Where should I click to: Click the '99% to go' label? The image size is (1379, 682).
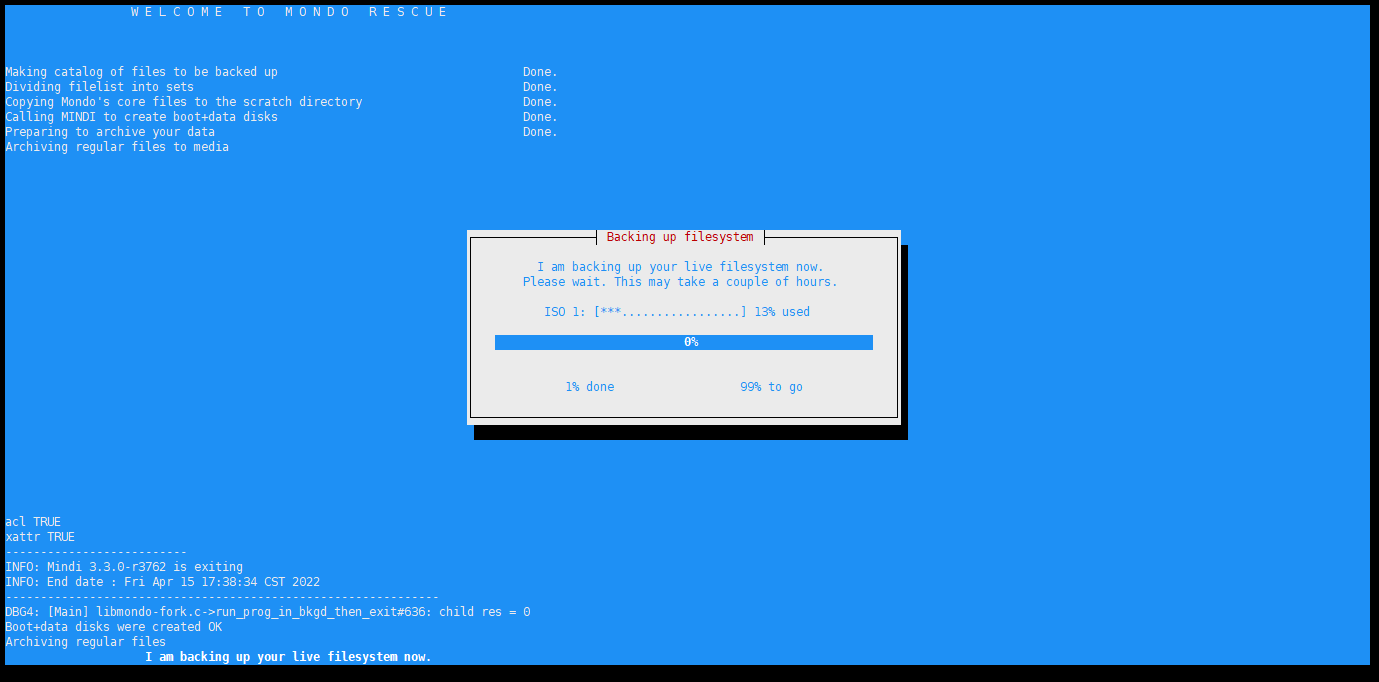[771, 387]
